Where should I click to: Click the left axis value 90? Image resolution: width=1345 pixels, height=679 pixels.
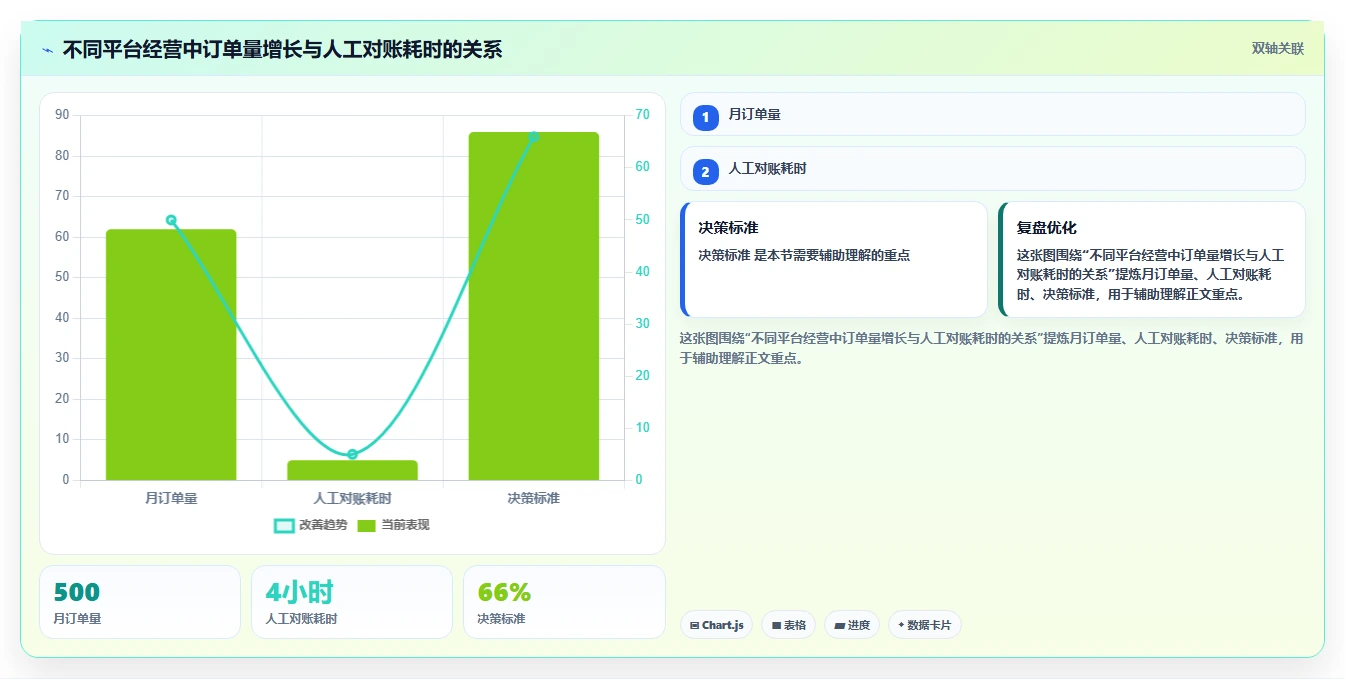pos(62,115)
